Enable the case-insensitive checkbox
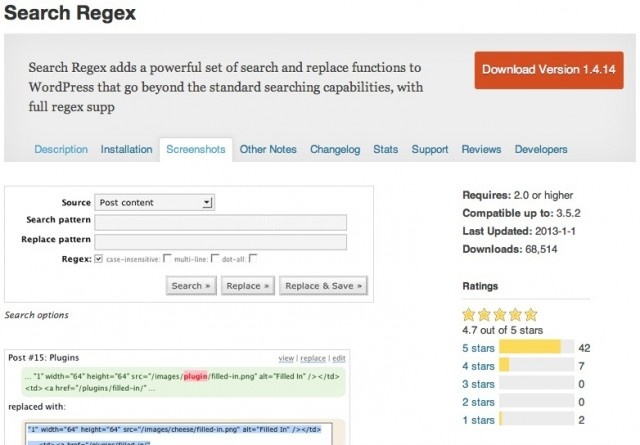 pyautogui.click(x=167, y=258)
